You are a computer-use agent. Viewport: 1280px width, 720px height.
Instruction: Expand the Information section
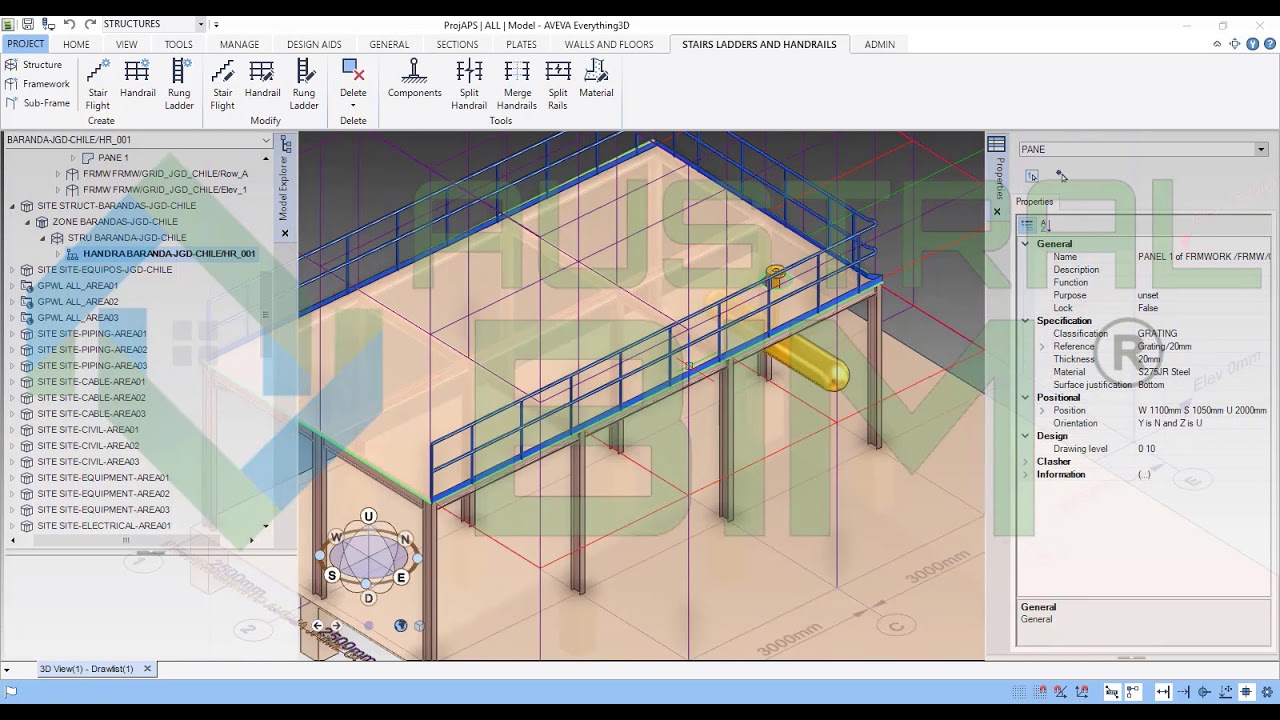click(x=1025, y=475)
